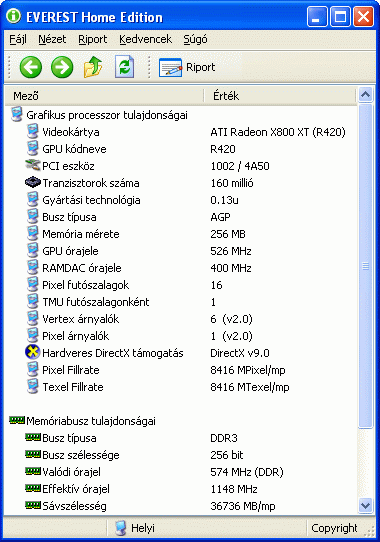Select the value 400 MHz

[x=231, y=268]
